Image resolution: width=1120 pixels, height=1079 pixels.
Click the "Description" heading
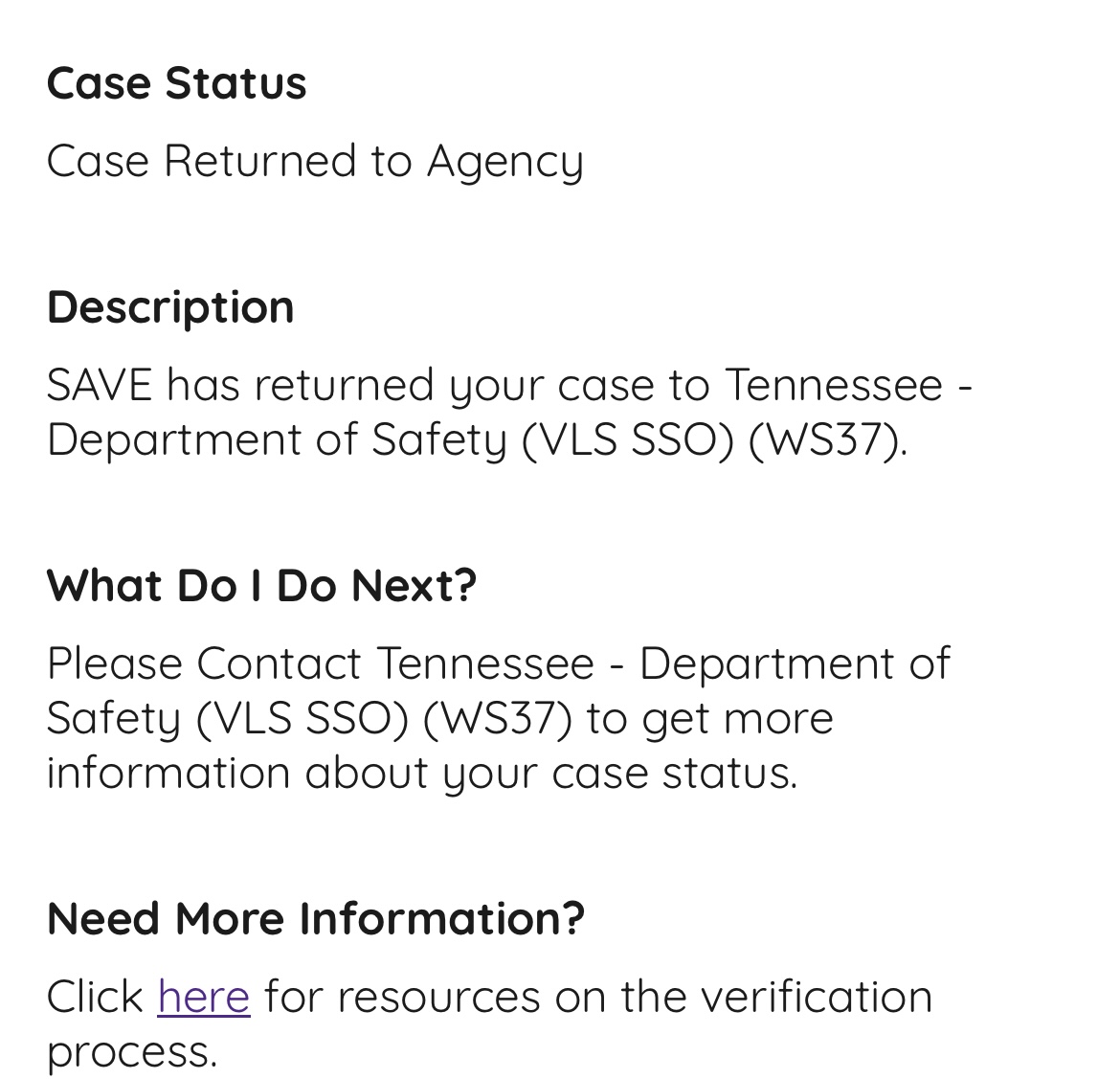[170, 307]
